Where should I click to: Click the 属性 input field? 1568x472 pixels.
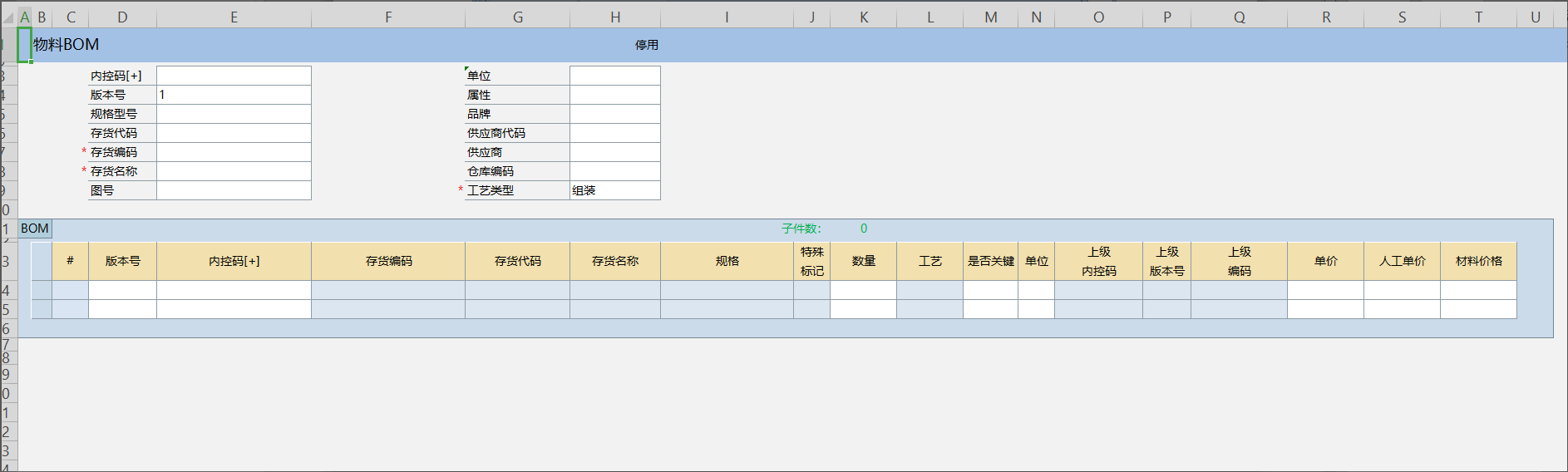pos(614,95)
